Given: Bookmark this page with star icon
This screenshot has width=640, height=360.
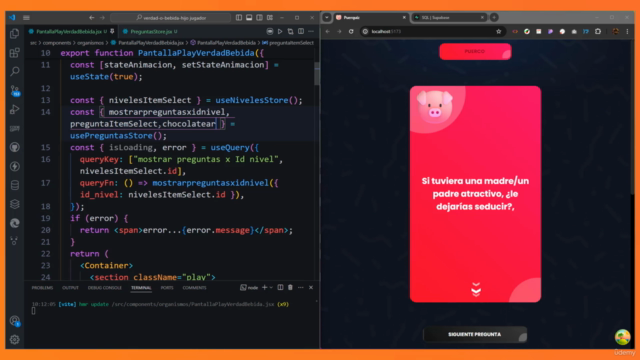Looking at the screenshot, I should coord(498,31).
